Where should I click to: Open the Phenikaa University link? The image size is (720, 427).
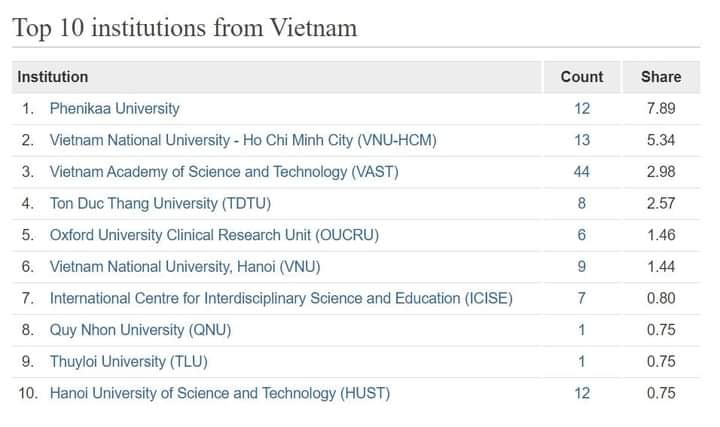click(114, 109)
